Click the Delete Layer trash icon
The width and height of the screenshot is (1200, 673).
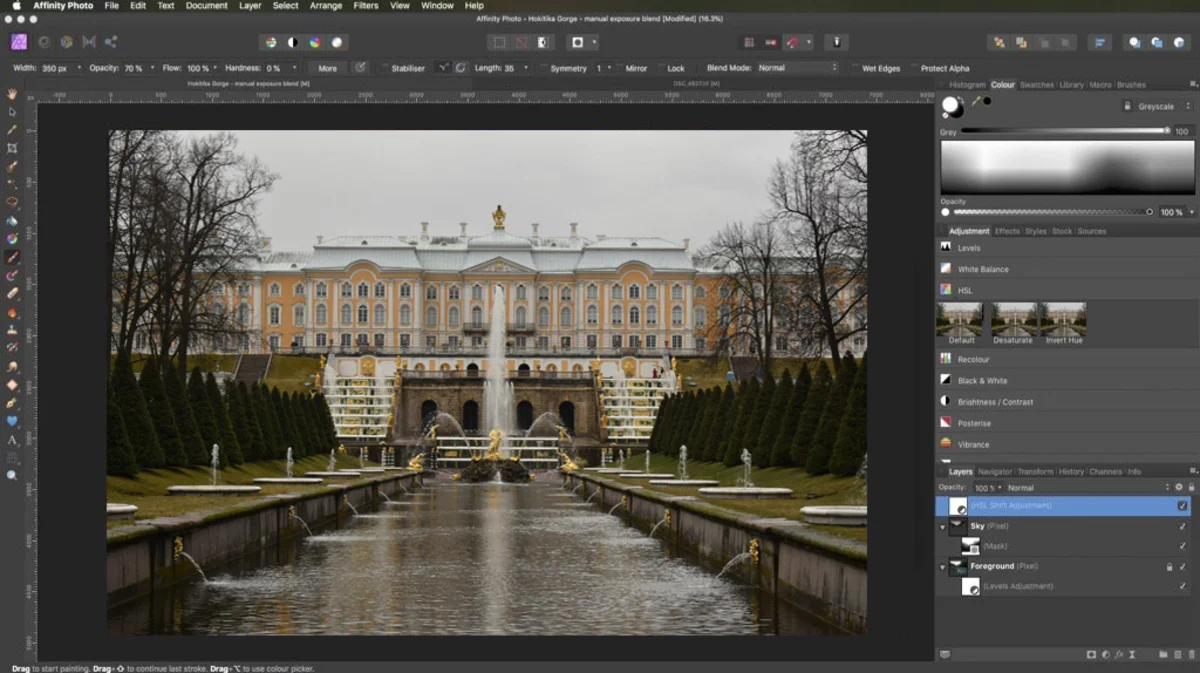pos(1191,654)
